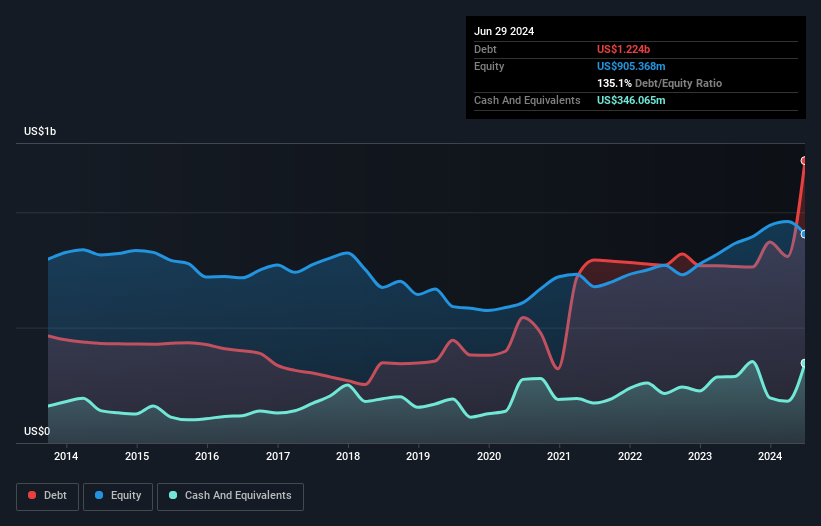Click the US$346.065m cash value
Image resolution: width=821 pixels, height=526 pixels.
point(631,100)
